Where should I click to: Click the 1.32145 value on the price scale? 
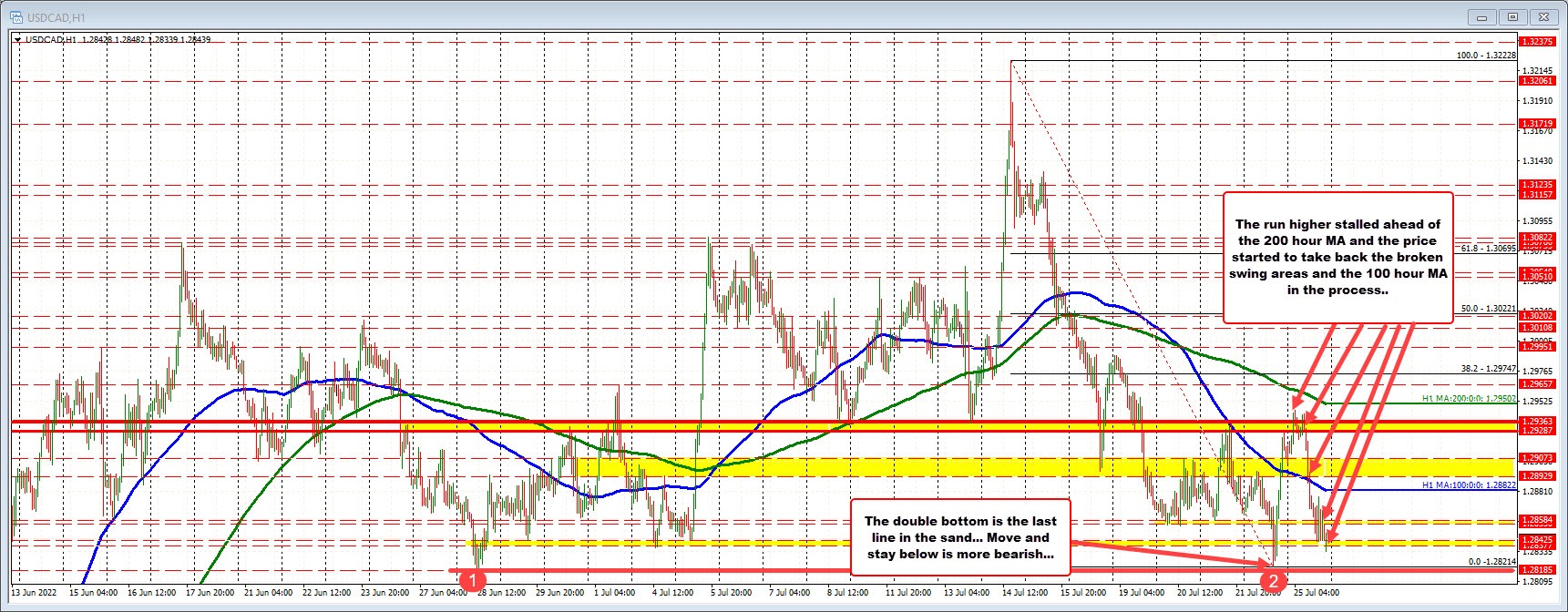(x=1538, y=70)
